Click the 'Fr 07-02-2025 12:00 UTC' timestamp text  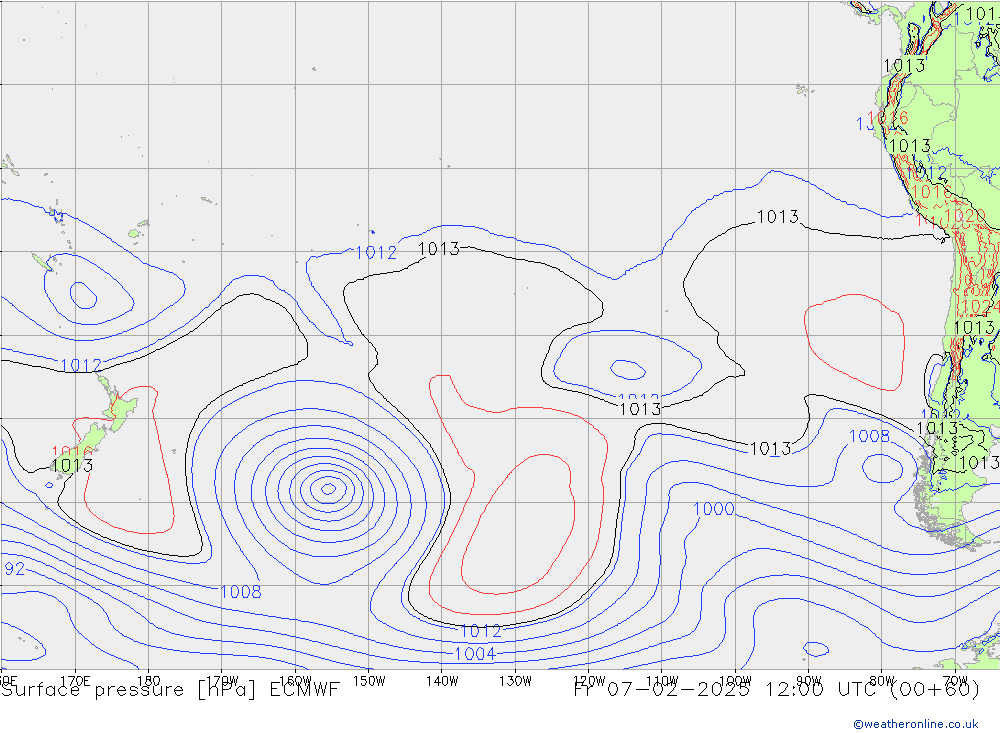[726, 690]
